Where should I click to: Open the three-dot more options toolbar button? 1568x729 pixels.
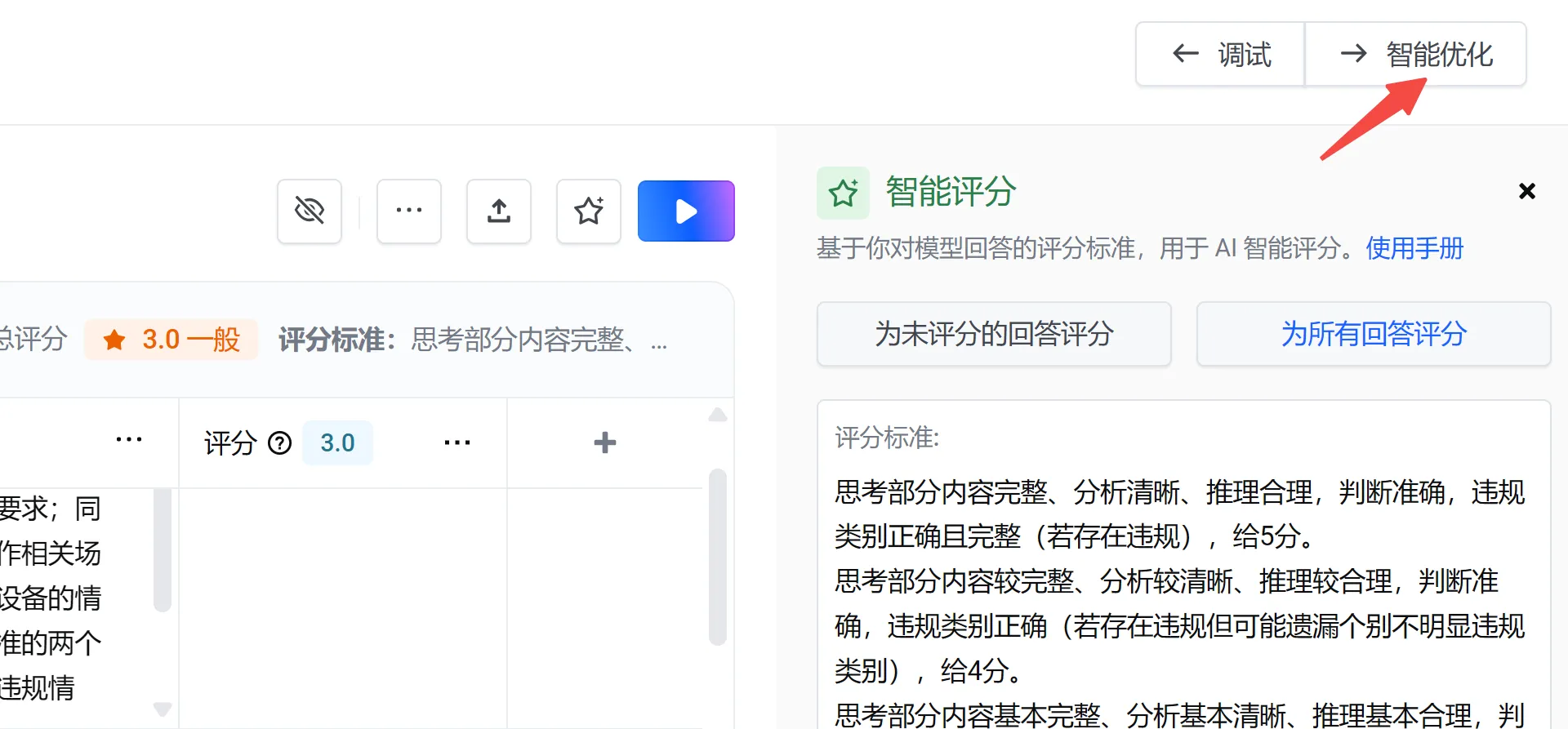tap(409, 211)
